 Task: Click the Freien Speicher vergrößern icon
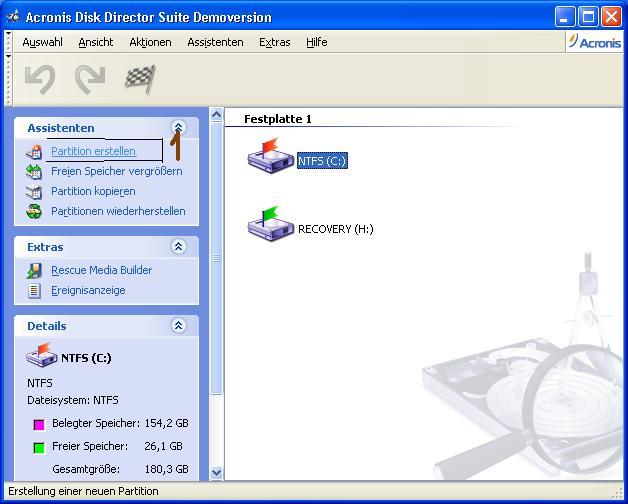[34, 171]
